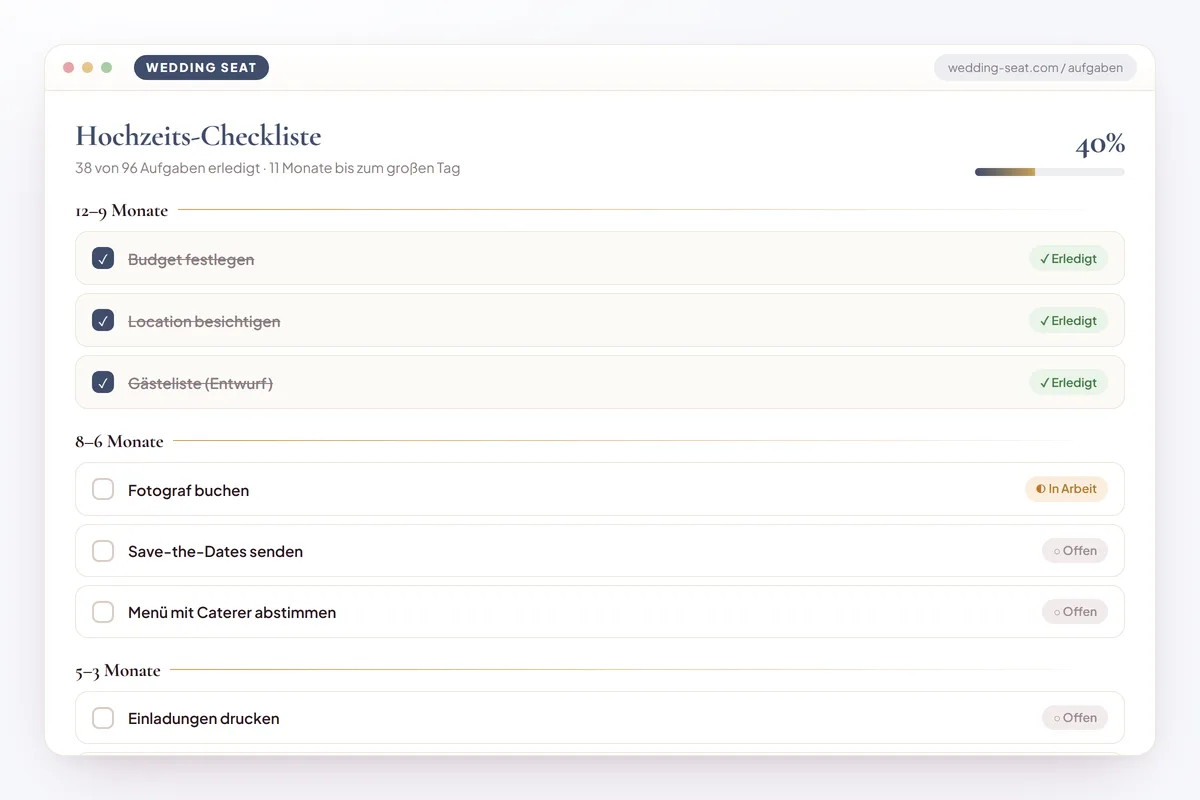Click the 8–6 Monate section heading

(119, 441)
